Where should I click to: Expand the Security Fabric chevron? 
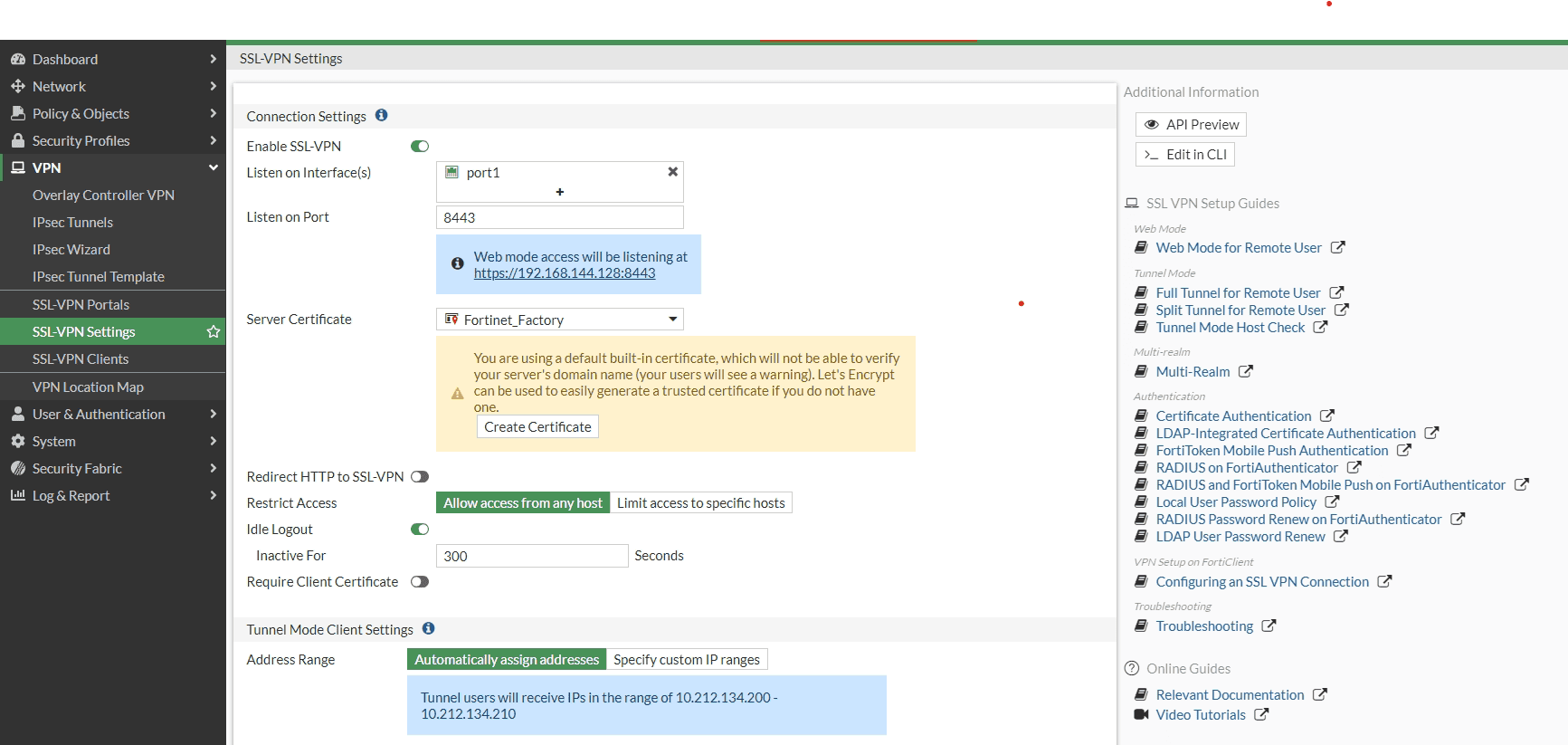click(x=214, y=468)
